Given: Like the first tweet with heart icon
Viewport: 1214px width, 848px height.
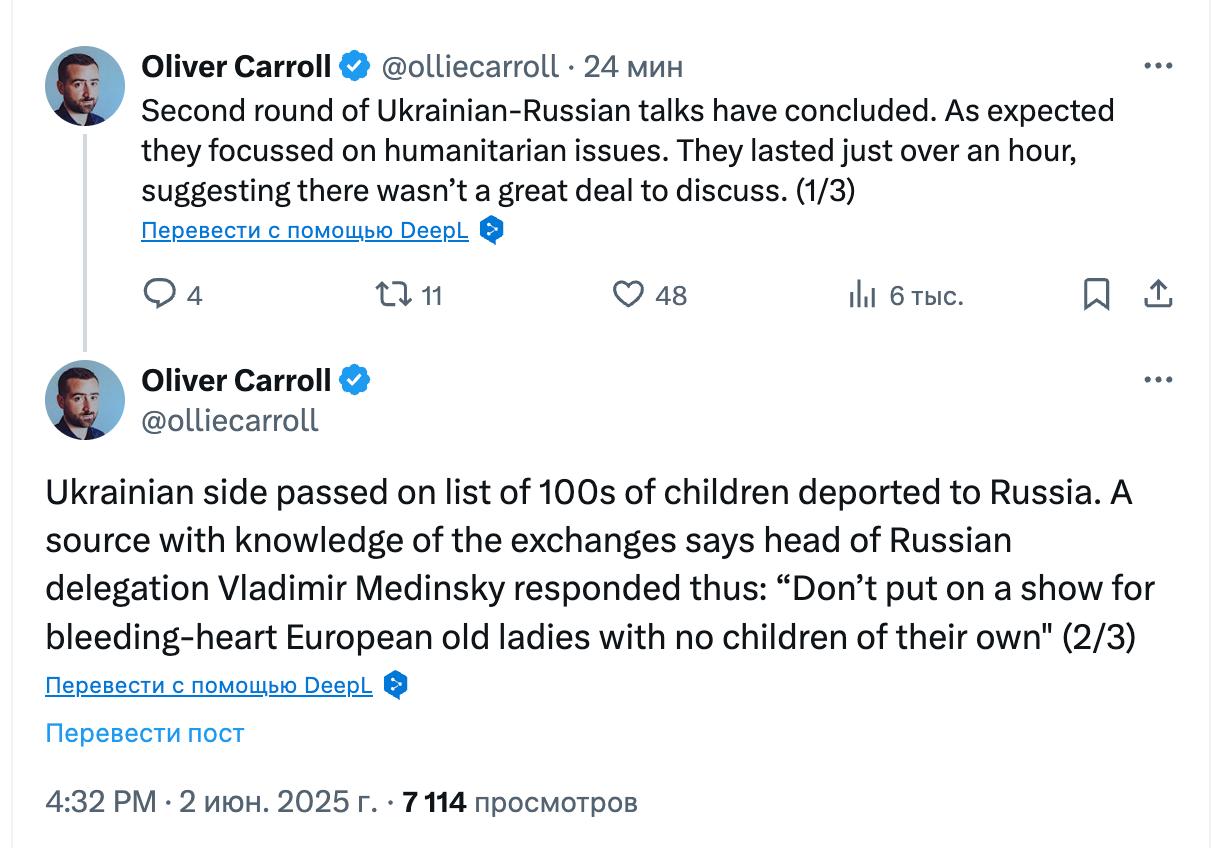Looking at the screenshot, I should coord(628,295).
